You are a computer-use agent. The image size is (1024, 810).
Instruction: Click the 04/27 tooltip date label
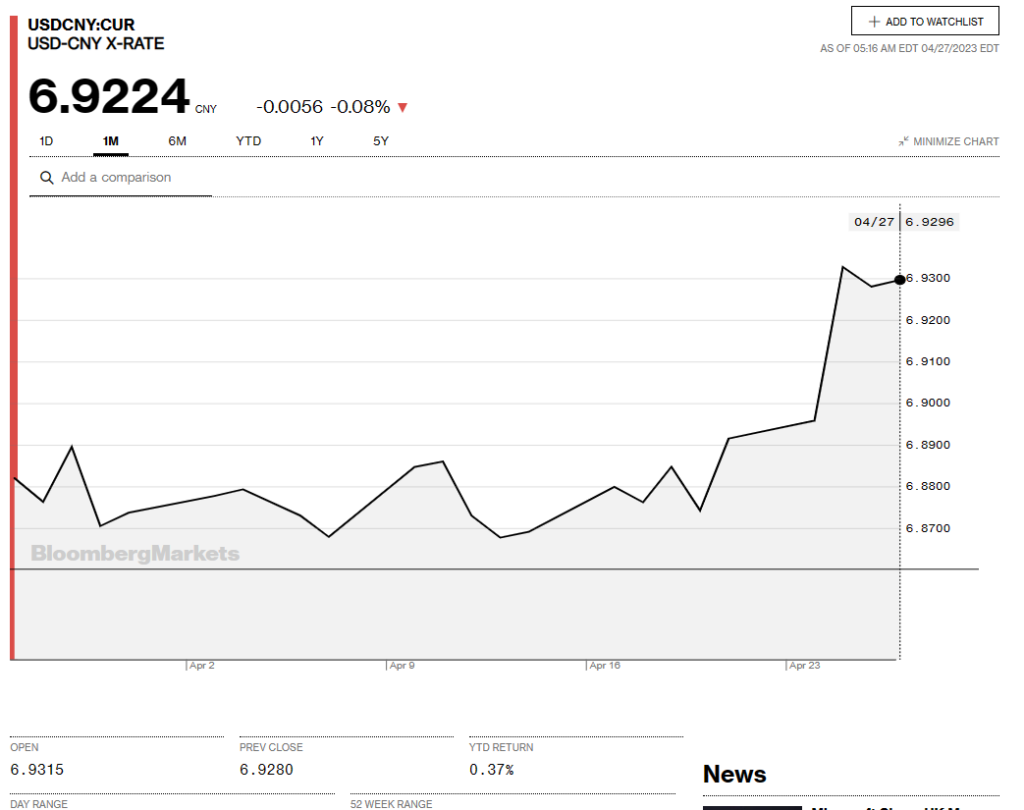873,222
